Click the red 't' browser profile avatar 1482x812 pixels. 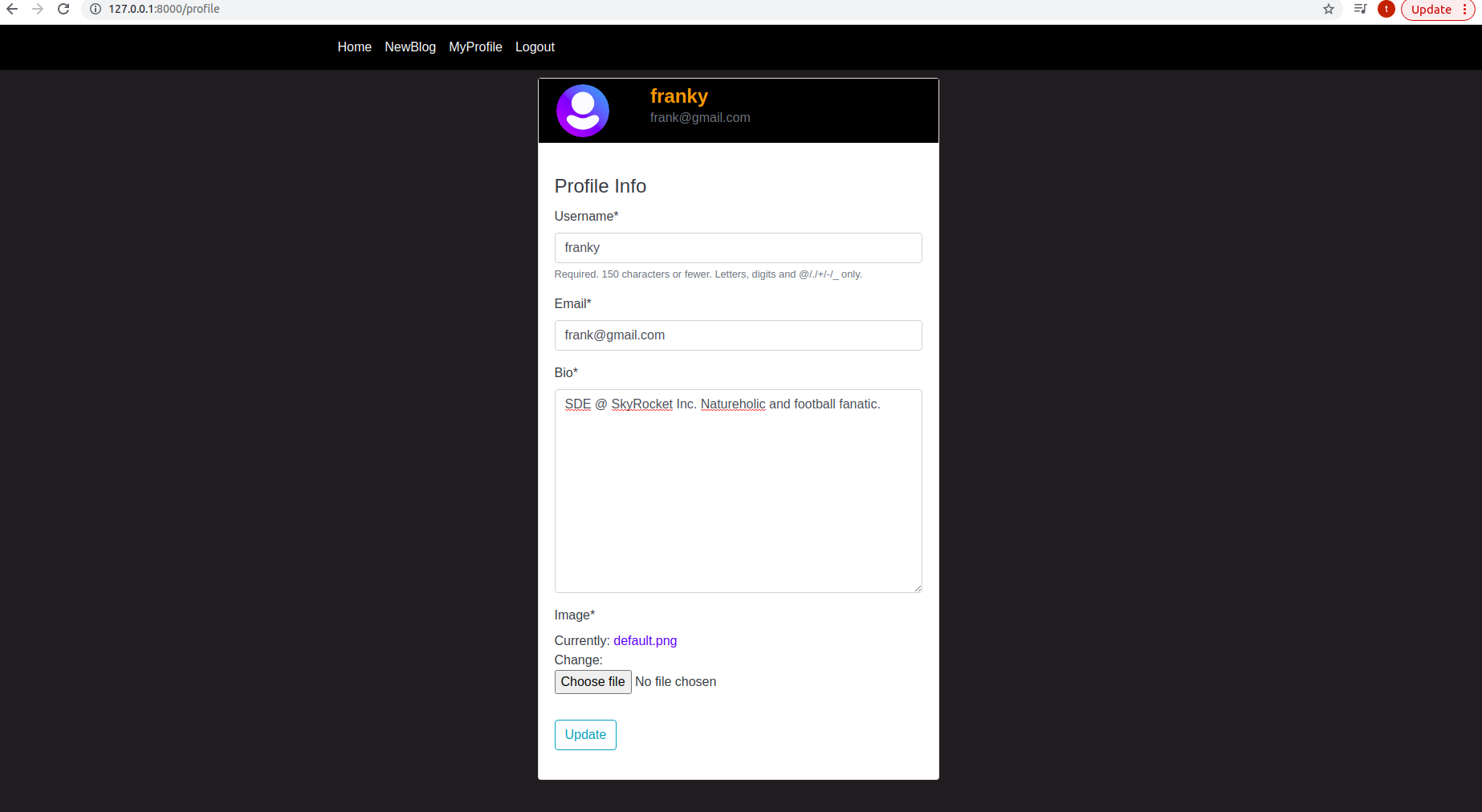(1386, 9)
